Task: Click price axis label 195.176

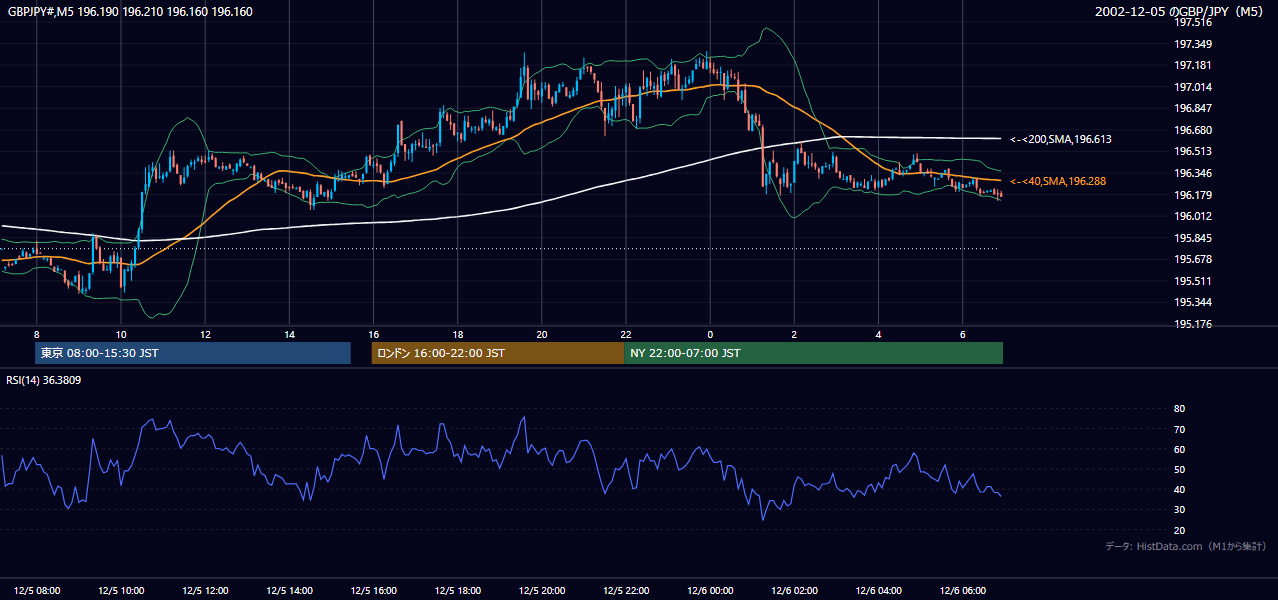Action: pos(1191,324)
